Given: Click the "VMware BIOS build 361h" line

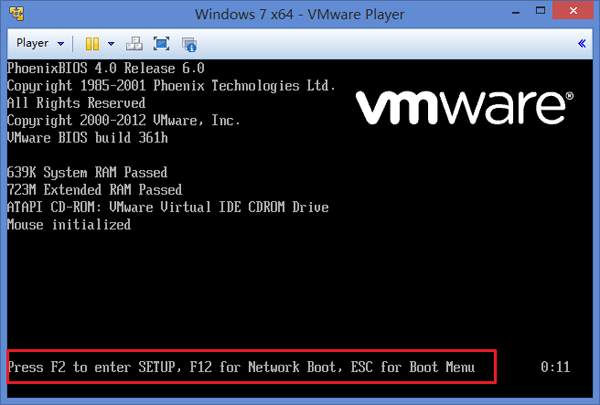Looking at the screenshot, I should [87, 137].
